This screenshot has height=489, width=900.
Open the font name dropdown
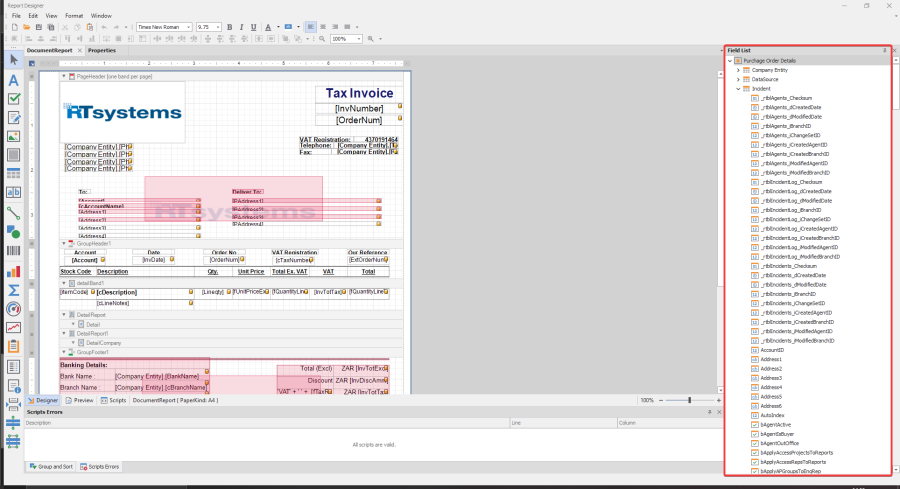tap(187, 27)
